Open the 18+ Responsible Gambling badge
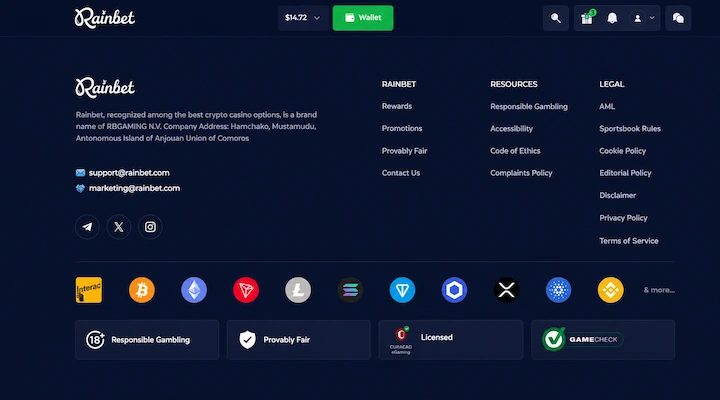720x400 pixels. [x=147, y=340]
